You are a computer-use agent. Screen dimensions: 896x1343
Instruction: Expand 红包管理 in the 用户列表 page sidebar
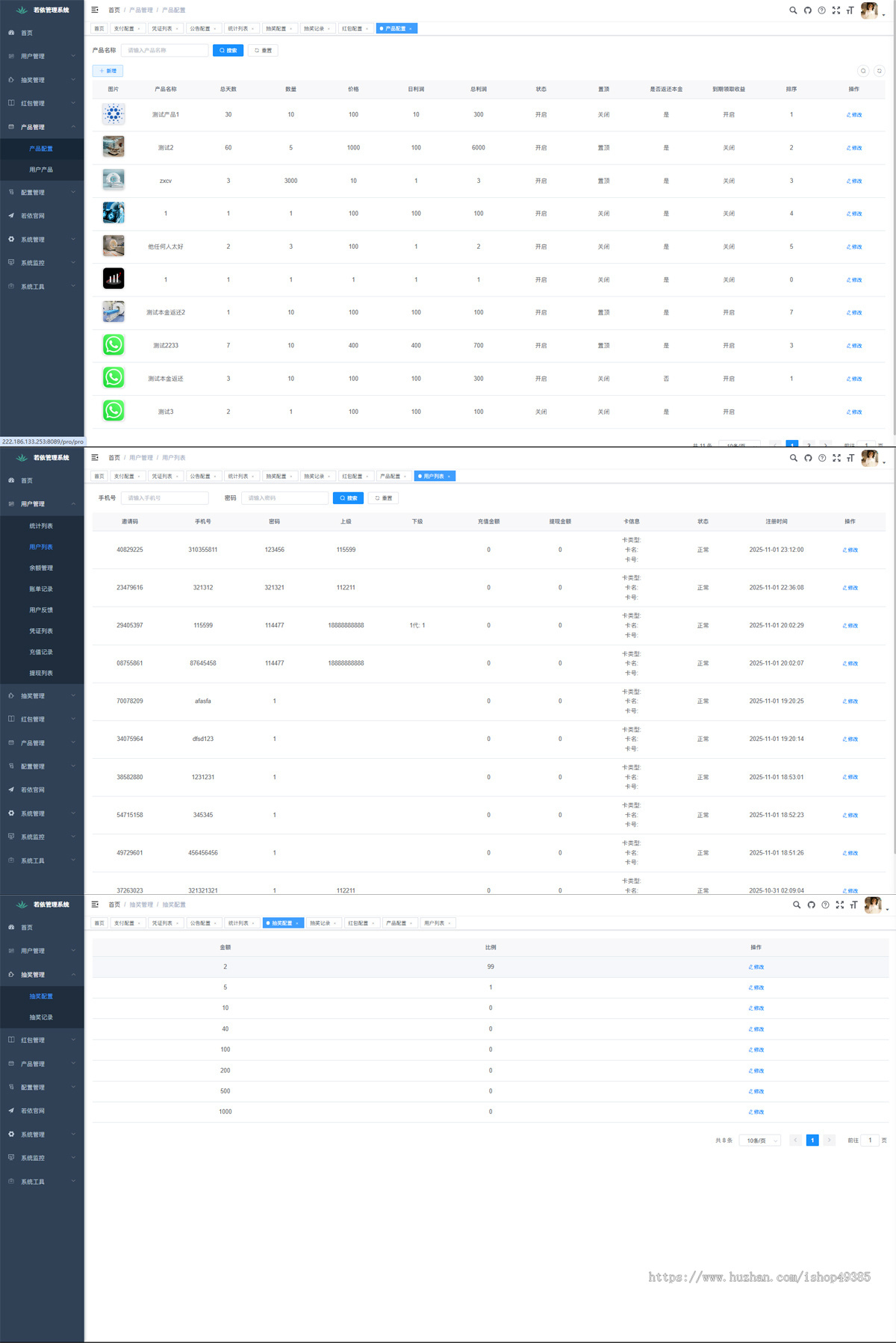point(42,719)
